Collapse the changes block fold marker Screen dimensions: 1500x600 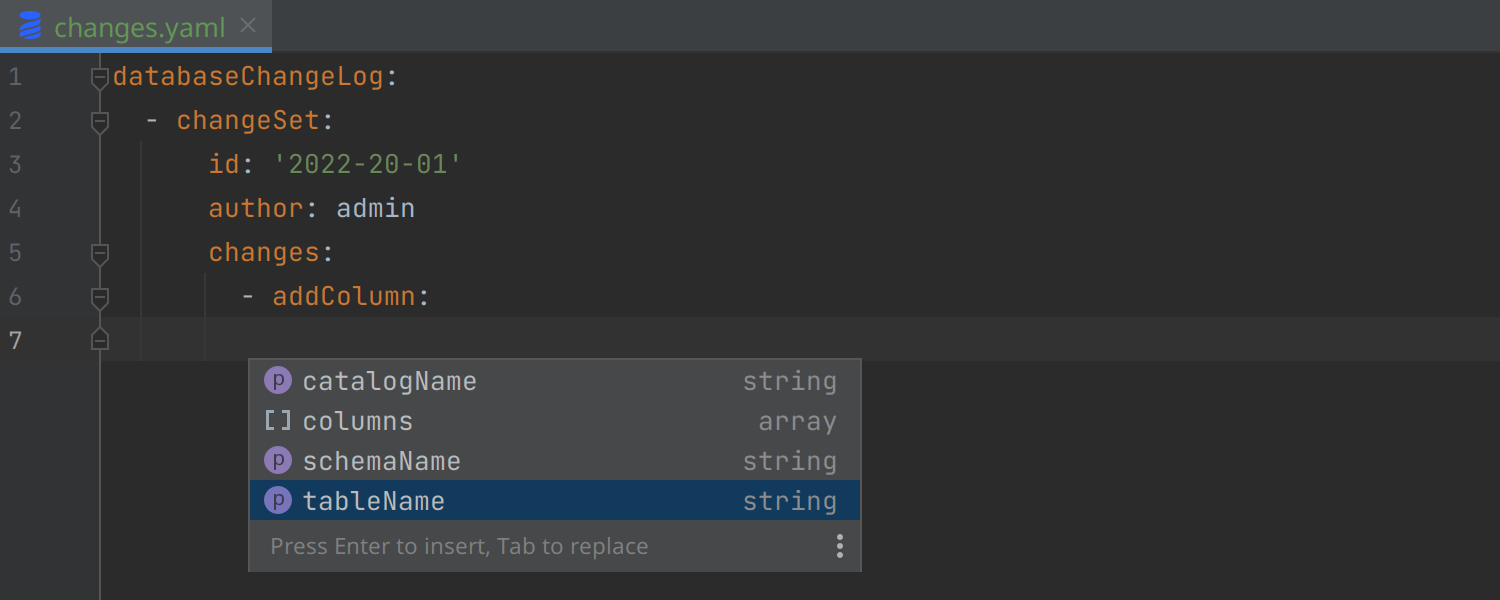(x=99, y=253)
